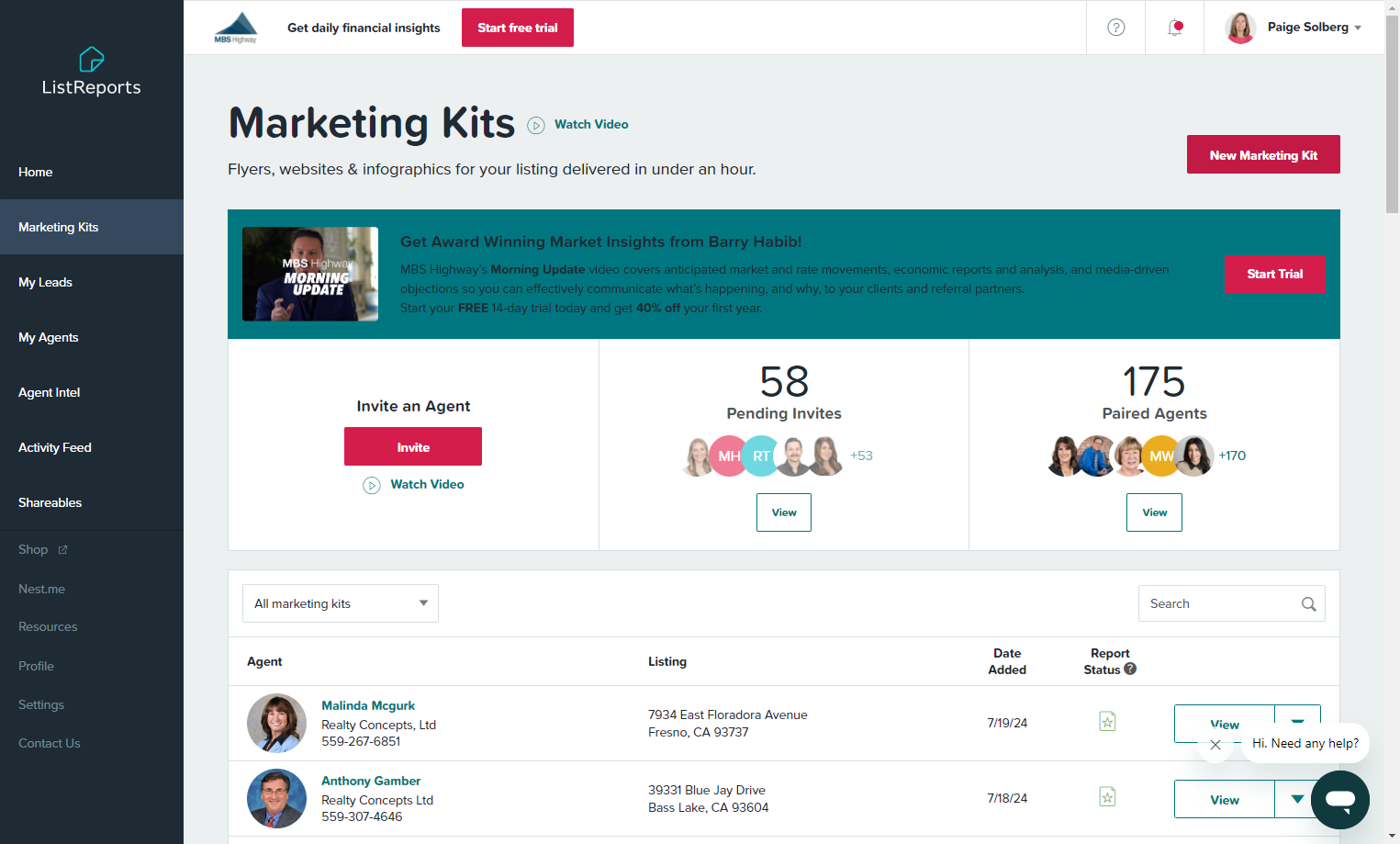The image size is (1400, 844).
Task: Open the All marketing kits dropdown
Action: (x=341, y=603)
